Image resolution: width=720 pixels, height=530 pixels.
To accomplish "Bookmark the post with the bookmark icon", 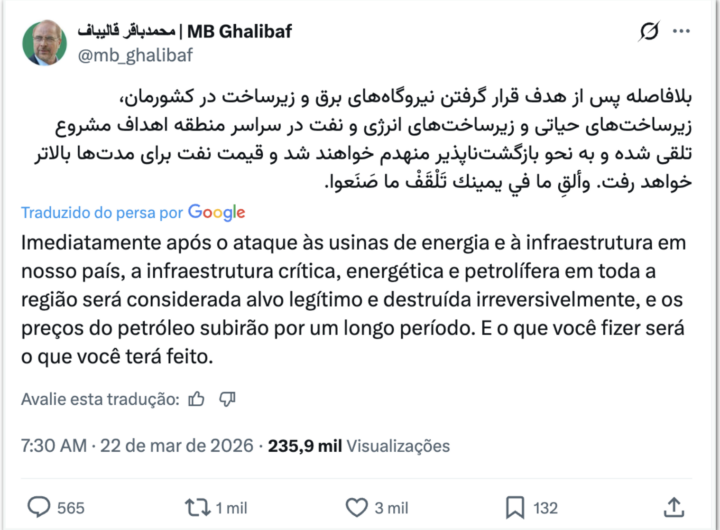I will 515,507.
